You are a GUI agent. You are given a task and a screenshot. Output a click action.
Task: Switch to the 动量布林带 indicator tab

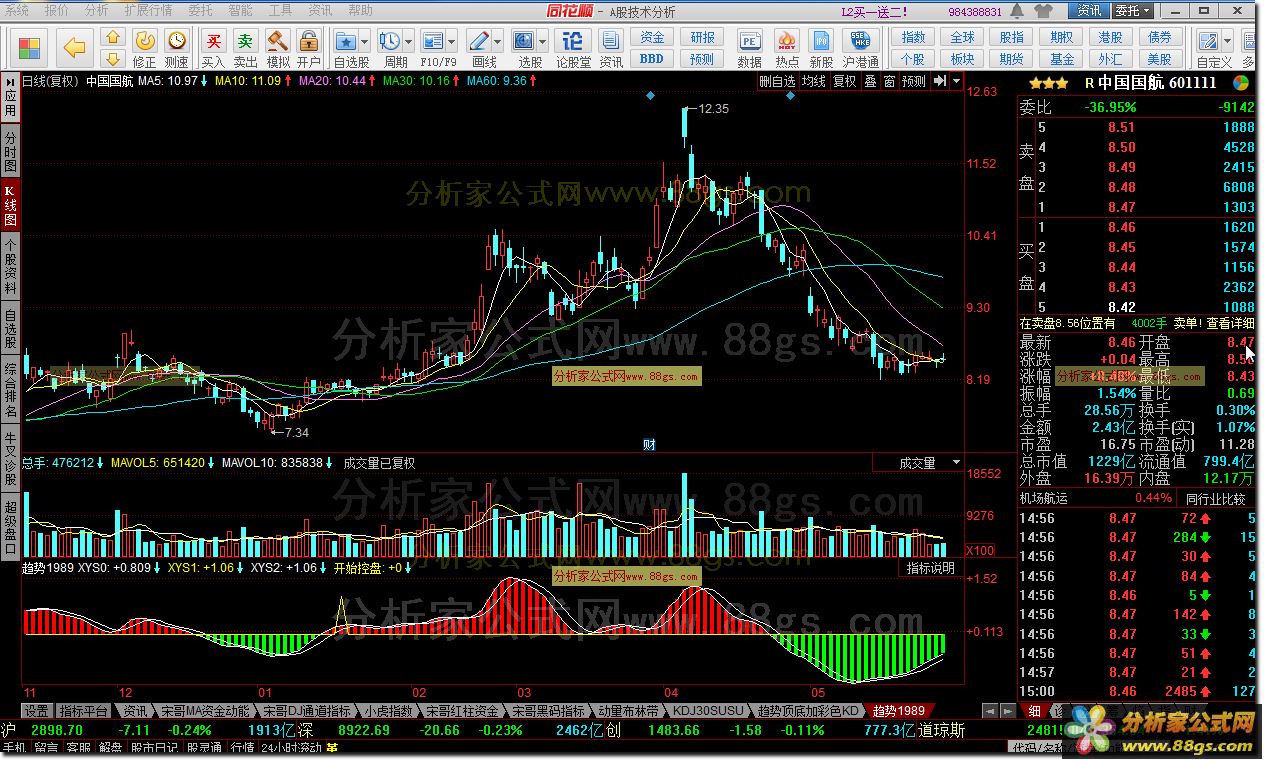628,711
